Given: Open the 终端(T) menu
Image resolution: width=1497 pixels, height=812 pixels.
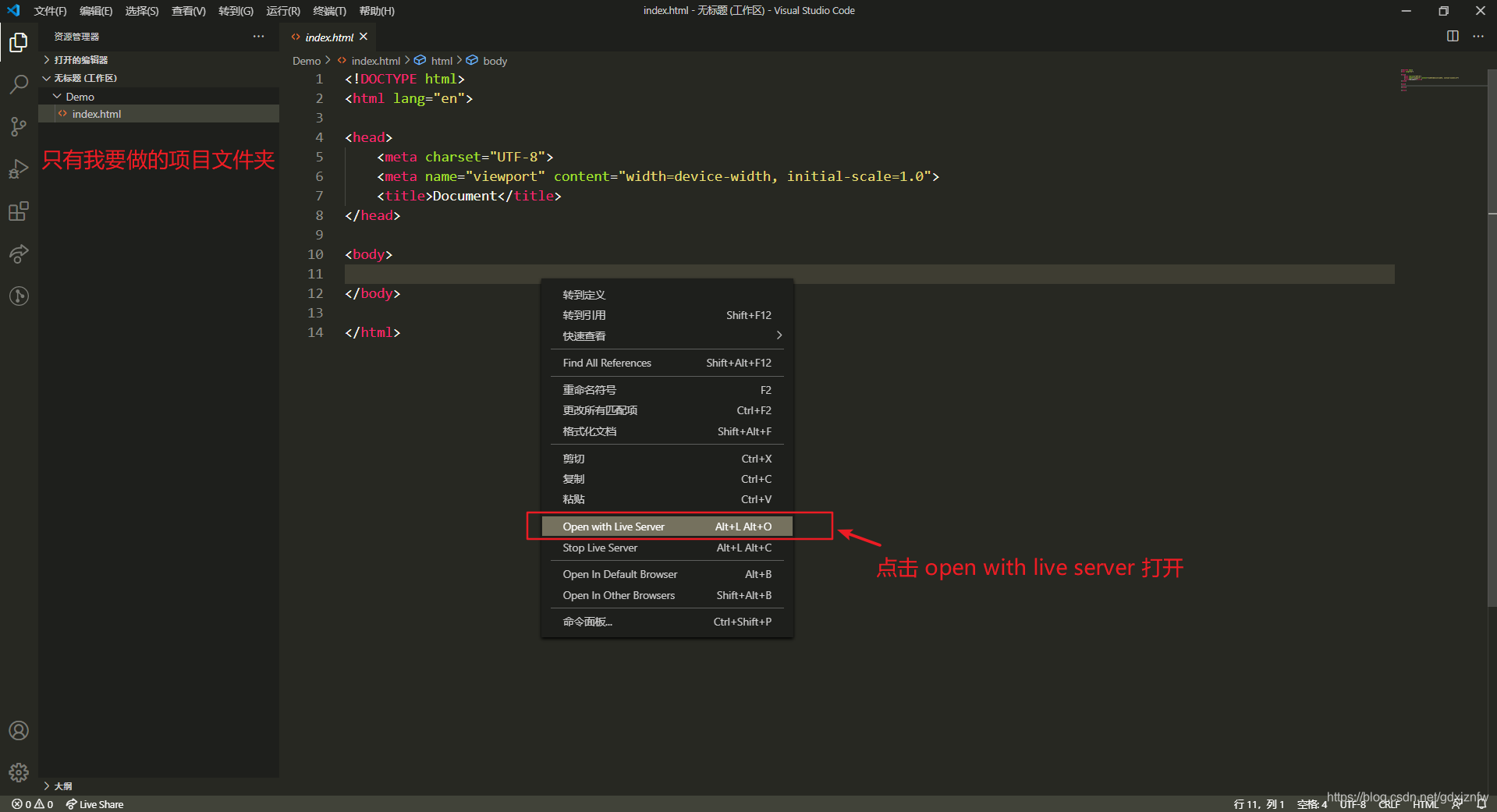Looking at the screenshot, I should 329,11.
